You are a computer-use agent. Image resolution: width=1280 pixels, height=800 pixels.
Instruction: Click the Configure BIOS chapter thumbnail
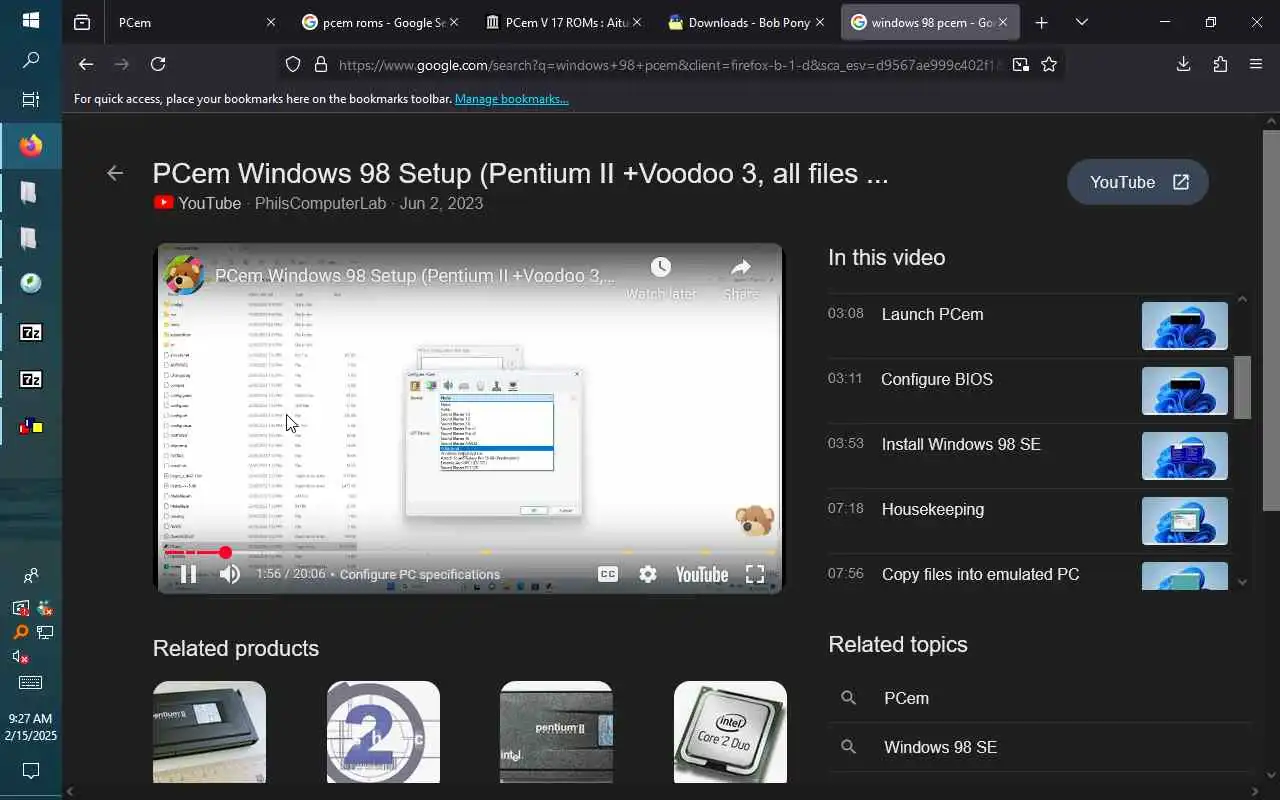1185,391
